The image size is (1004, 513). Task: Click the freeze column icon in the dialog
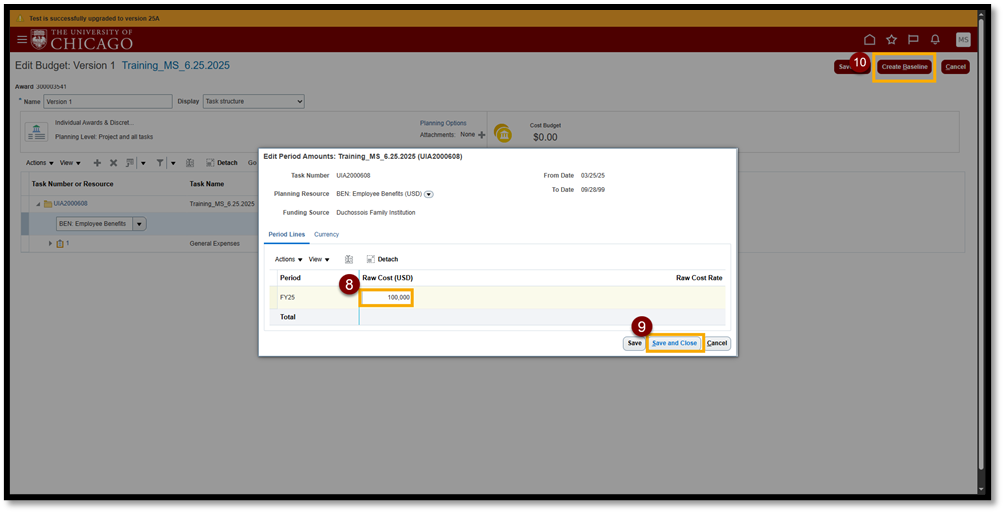point(349,259)
